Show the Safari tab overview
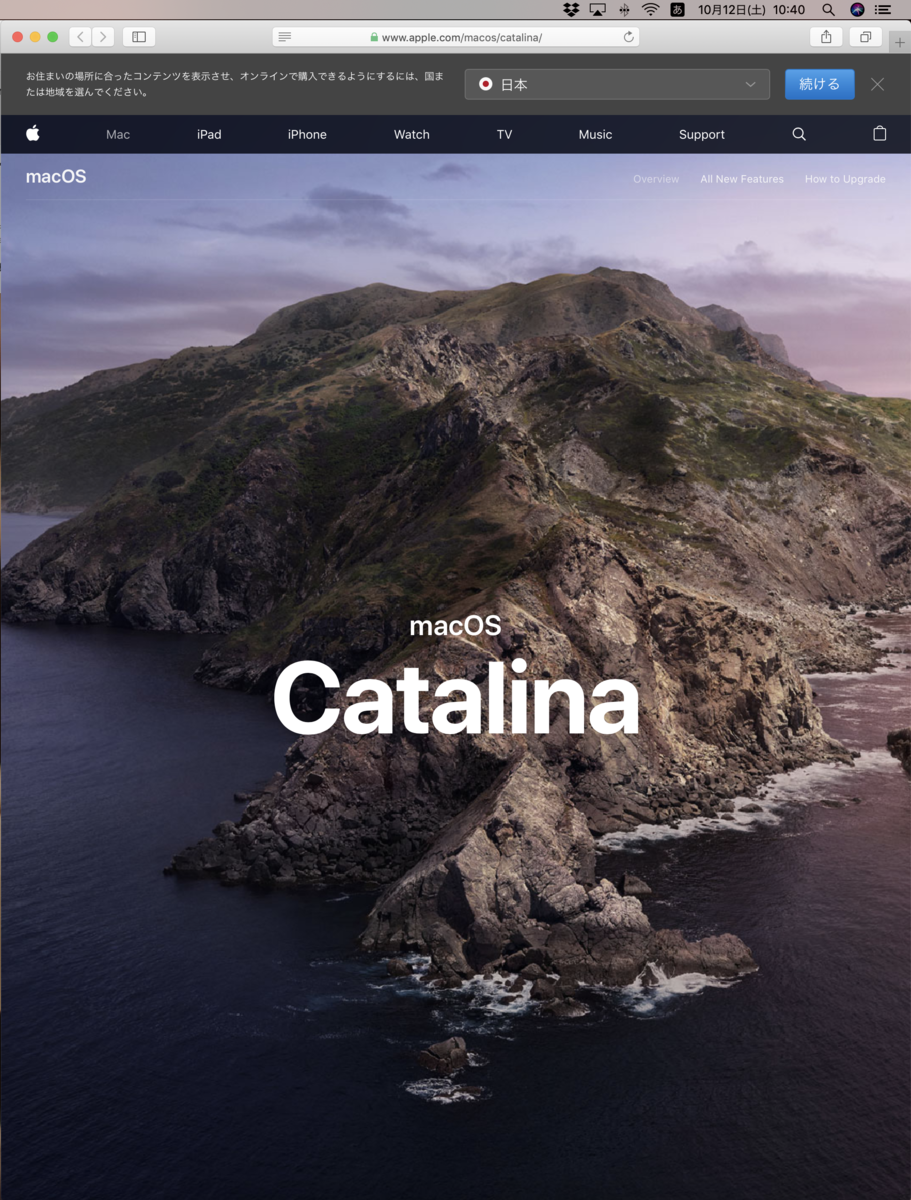911x1200 pixels. pyautogui.click(x=865, y=37)
